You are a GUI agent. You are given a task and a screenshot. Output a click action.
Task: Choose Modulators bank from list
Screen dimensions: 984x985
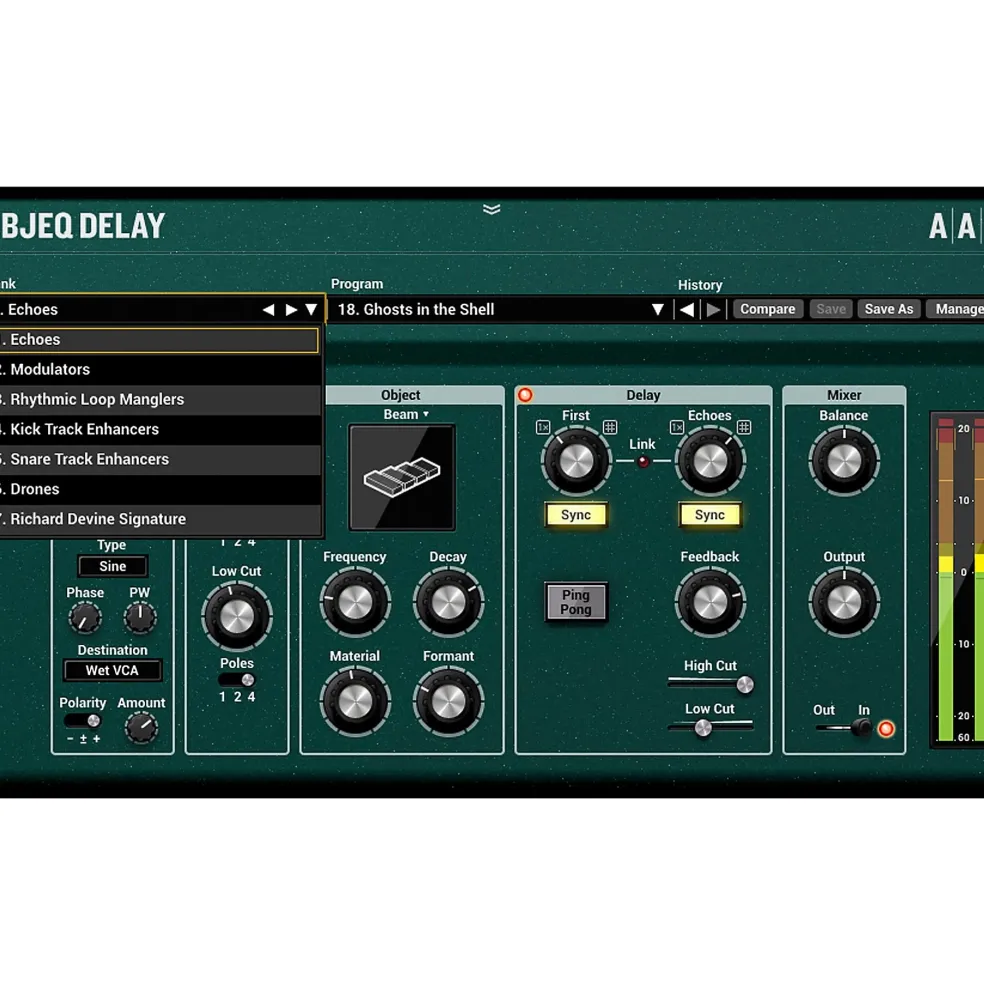pyautogui.click(x=160, y=369)
